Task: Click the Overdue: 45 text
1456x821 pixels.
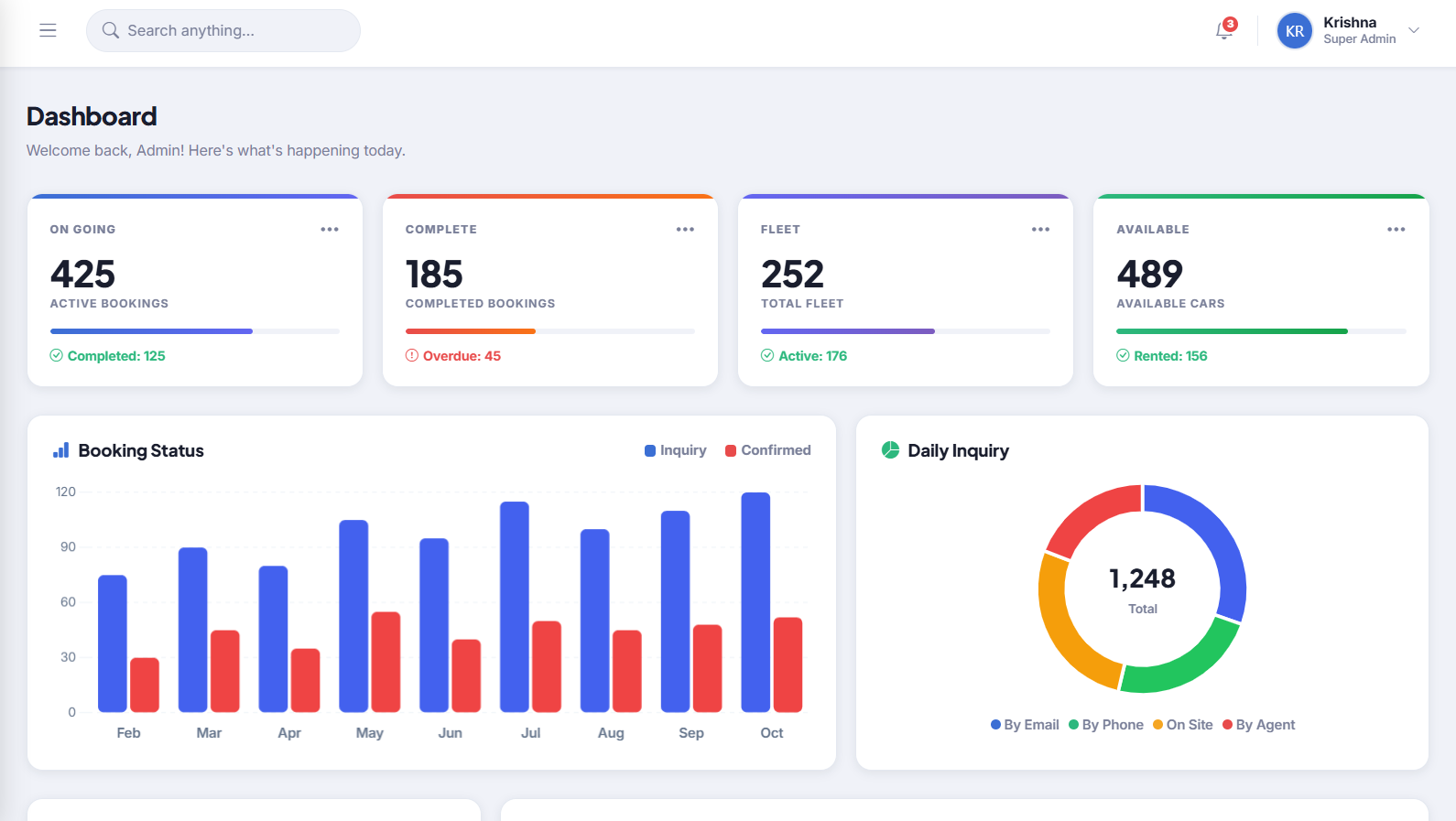Action: (462, 356)
